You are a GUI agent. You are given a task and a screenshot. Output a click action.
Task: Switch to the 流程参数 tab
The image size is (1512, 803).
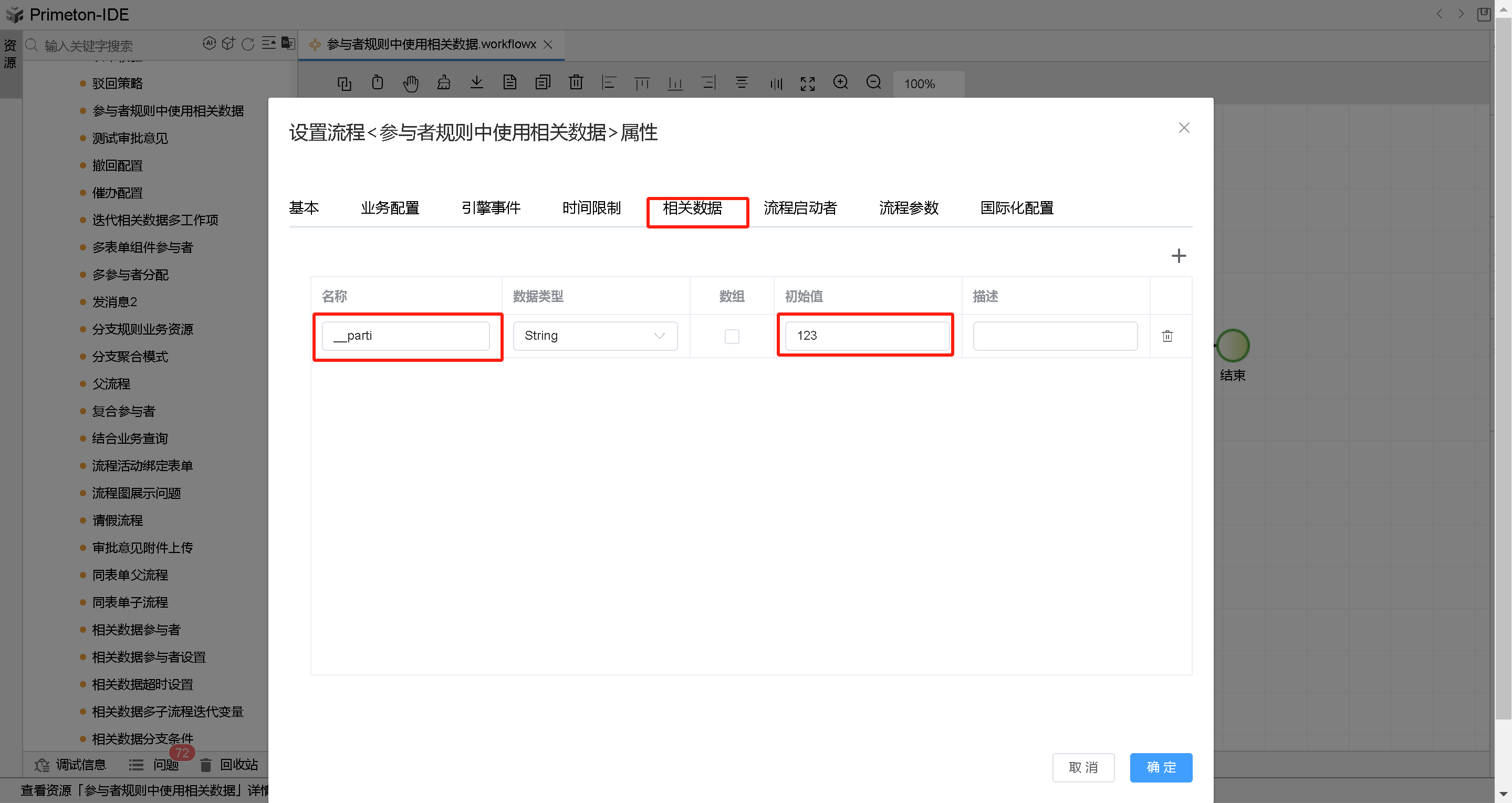click(x=909, y=208)
